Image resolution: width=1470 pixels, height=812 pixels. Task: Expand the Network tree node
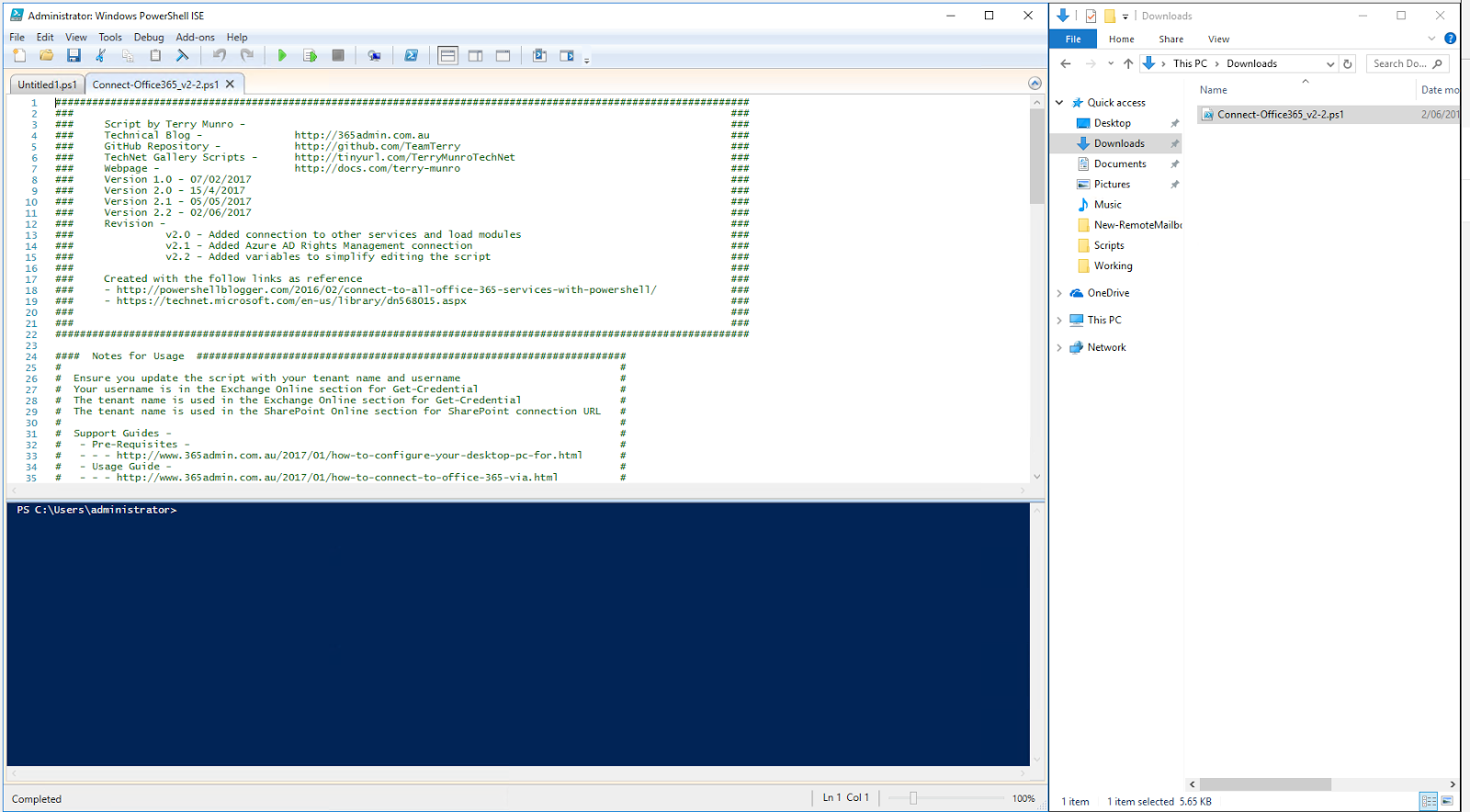1059,347
